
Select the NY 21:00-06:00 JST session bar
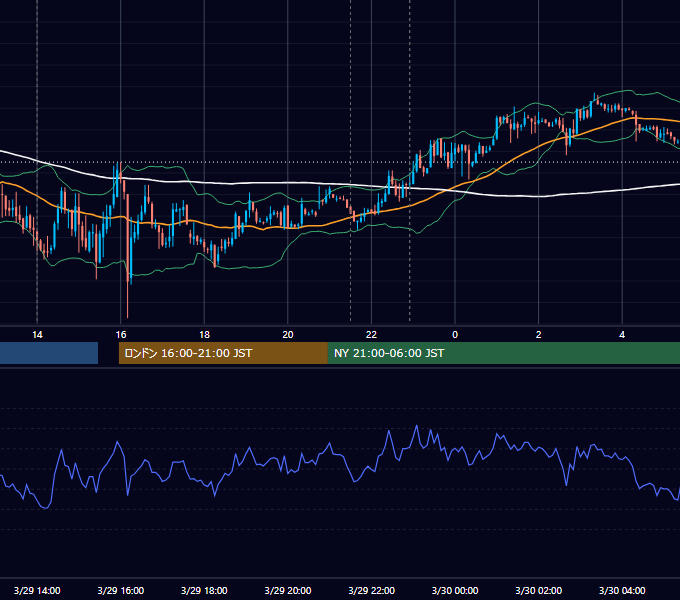[503, 353]
